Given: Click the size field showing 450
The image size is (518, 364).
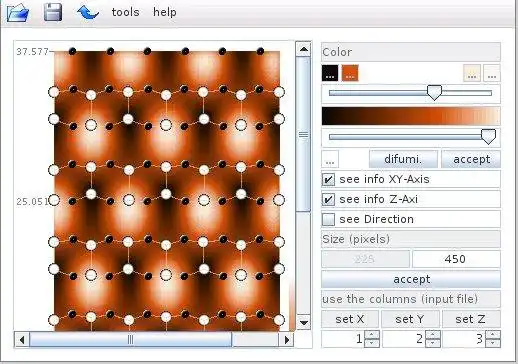Looking at the screenshot, I should [456, 259].
